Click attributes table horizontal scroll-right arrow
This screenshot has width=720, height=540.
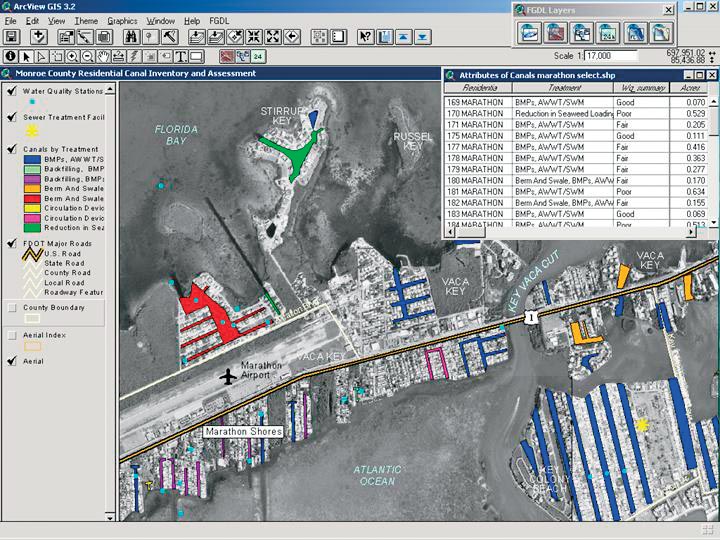click(691, 233)
